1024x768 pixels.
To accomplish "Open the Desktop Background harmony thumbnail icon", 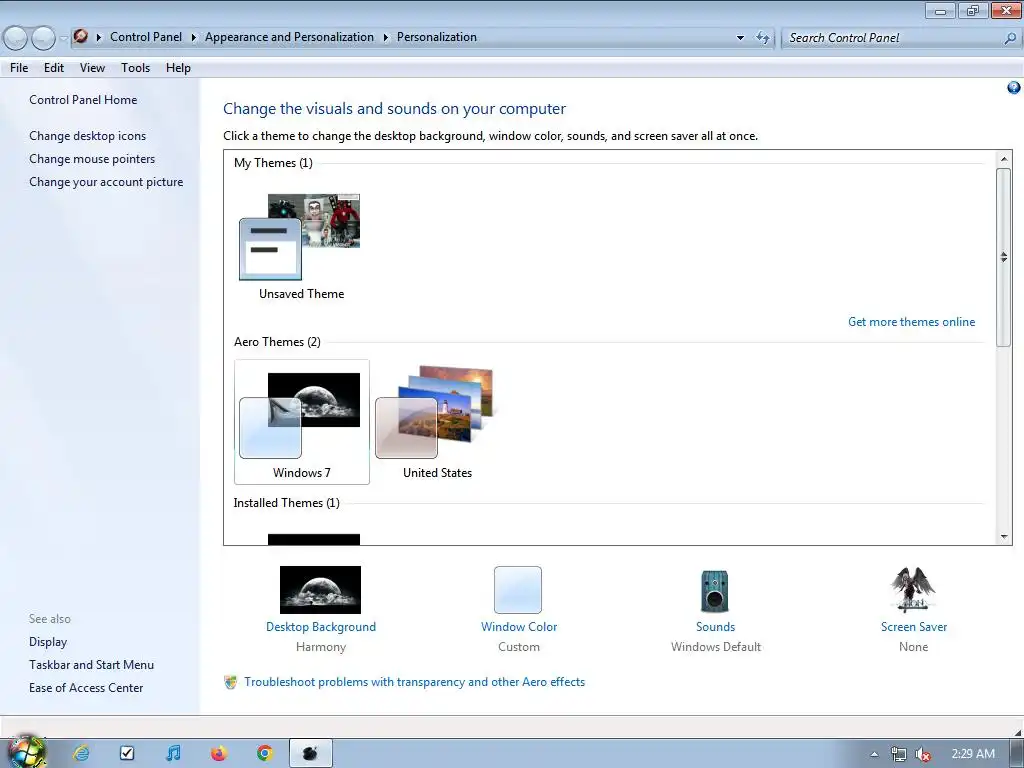I will [320, 590].
